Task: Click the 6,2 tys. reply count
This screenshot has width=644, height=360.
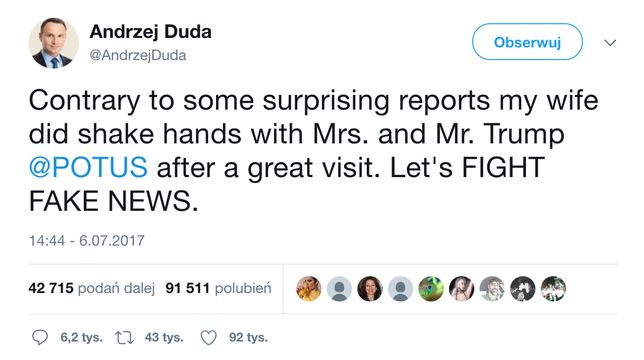Action: pyautogui.click(x=81, y=337)
